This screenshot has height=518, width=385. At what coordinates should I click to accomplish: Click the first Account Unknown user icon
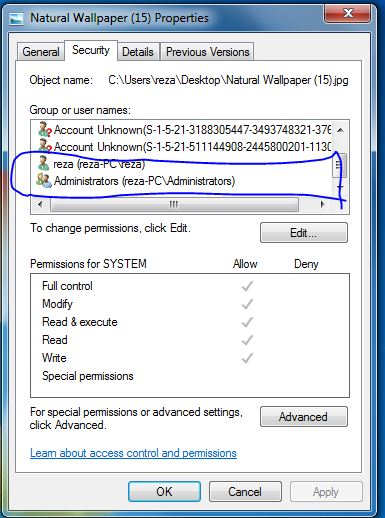(45, 129)
